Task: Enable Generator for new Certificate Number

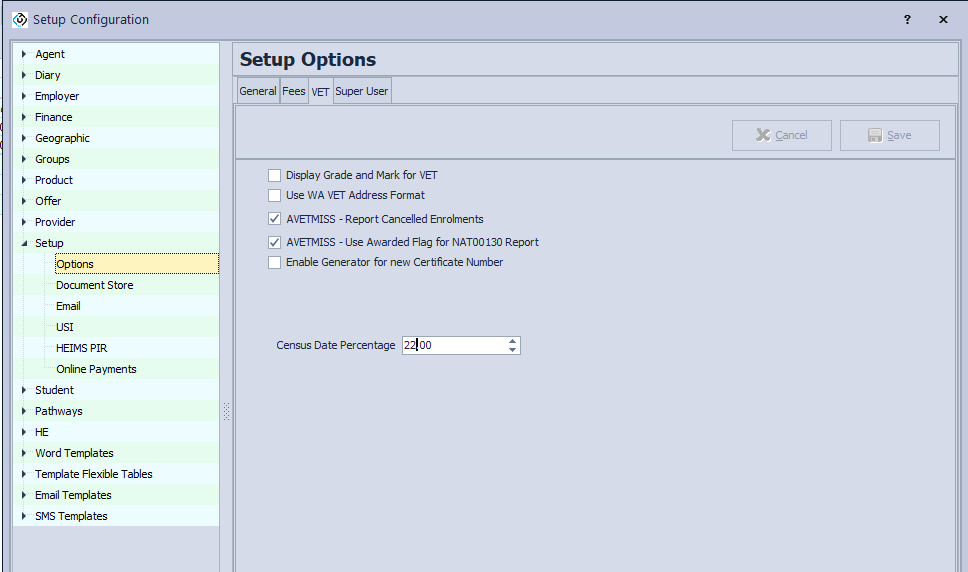Action: [x=274, y=262]
